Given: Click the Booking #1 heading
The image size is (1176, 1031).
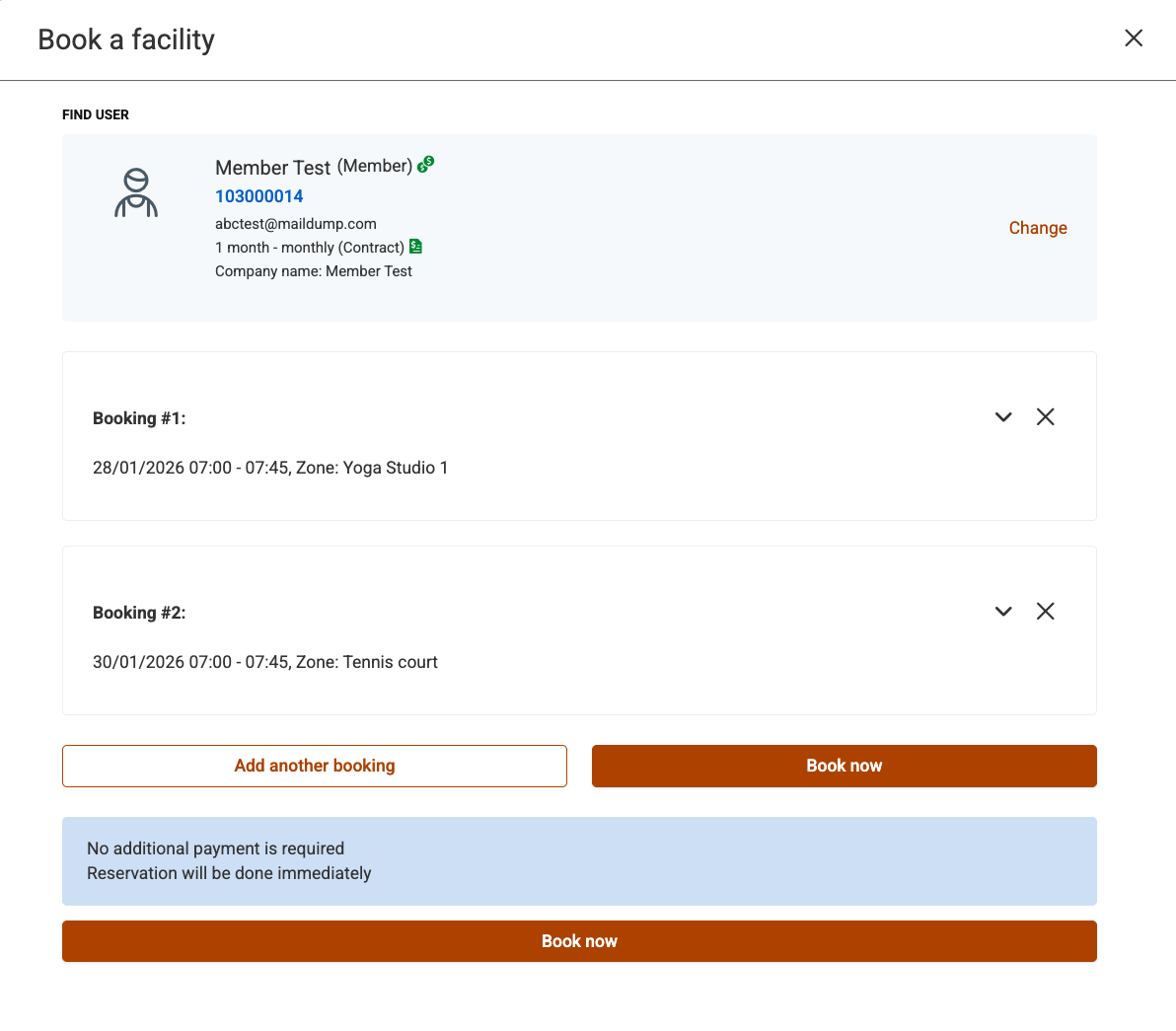Looking at the screenshot, I should tap(139, 418).
